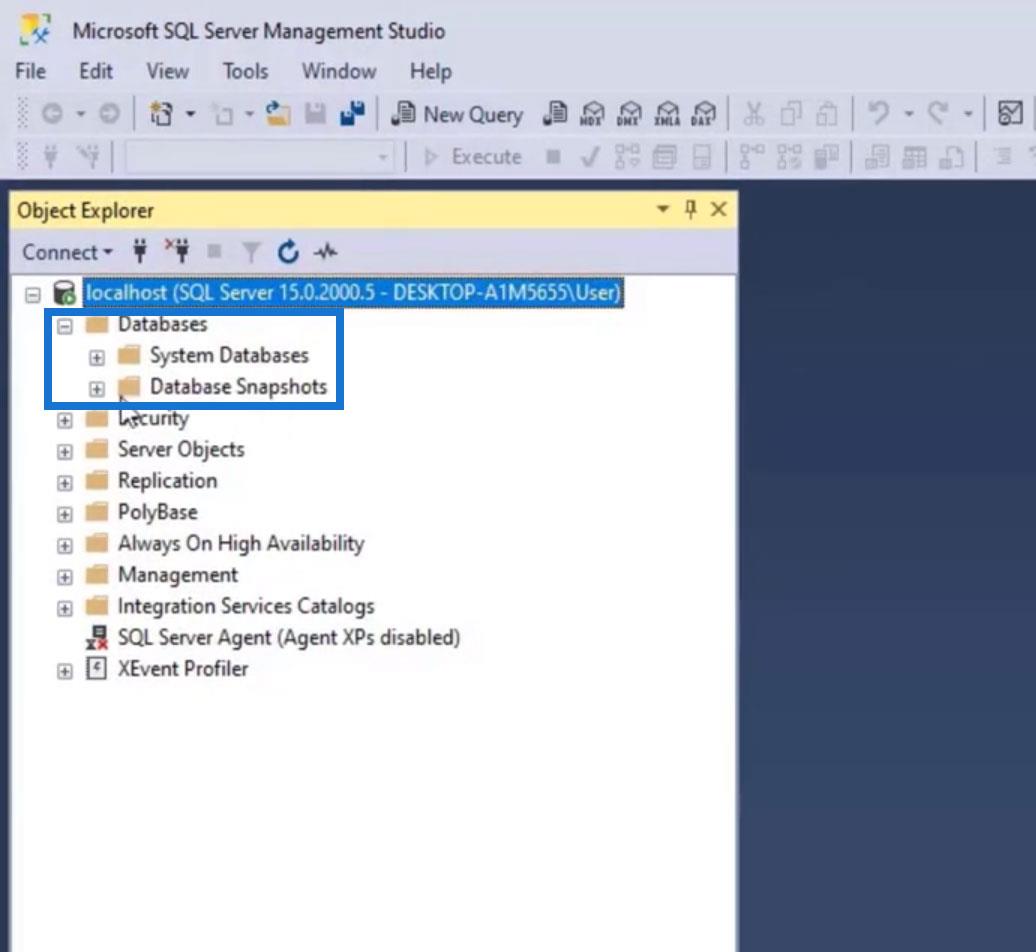This screenshot has width=1036, height=952.
Task: Click the Undo arrow icon
Action: pos(878,114)
